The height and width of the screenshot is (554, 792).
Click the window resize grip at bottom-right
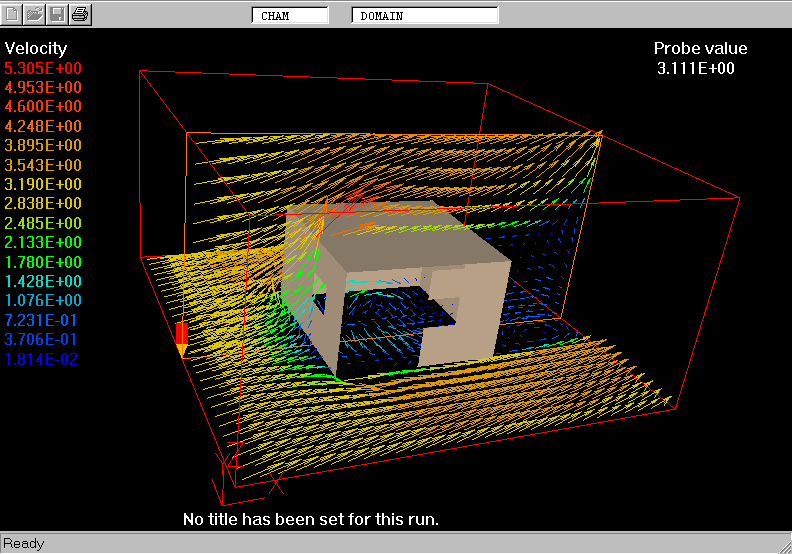pyautogui.click(x=783, y=545)
